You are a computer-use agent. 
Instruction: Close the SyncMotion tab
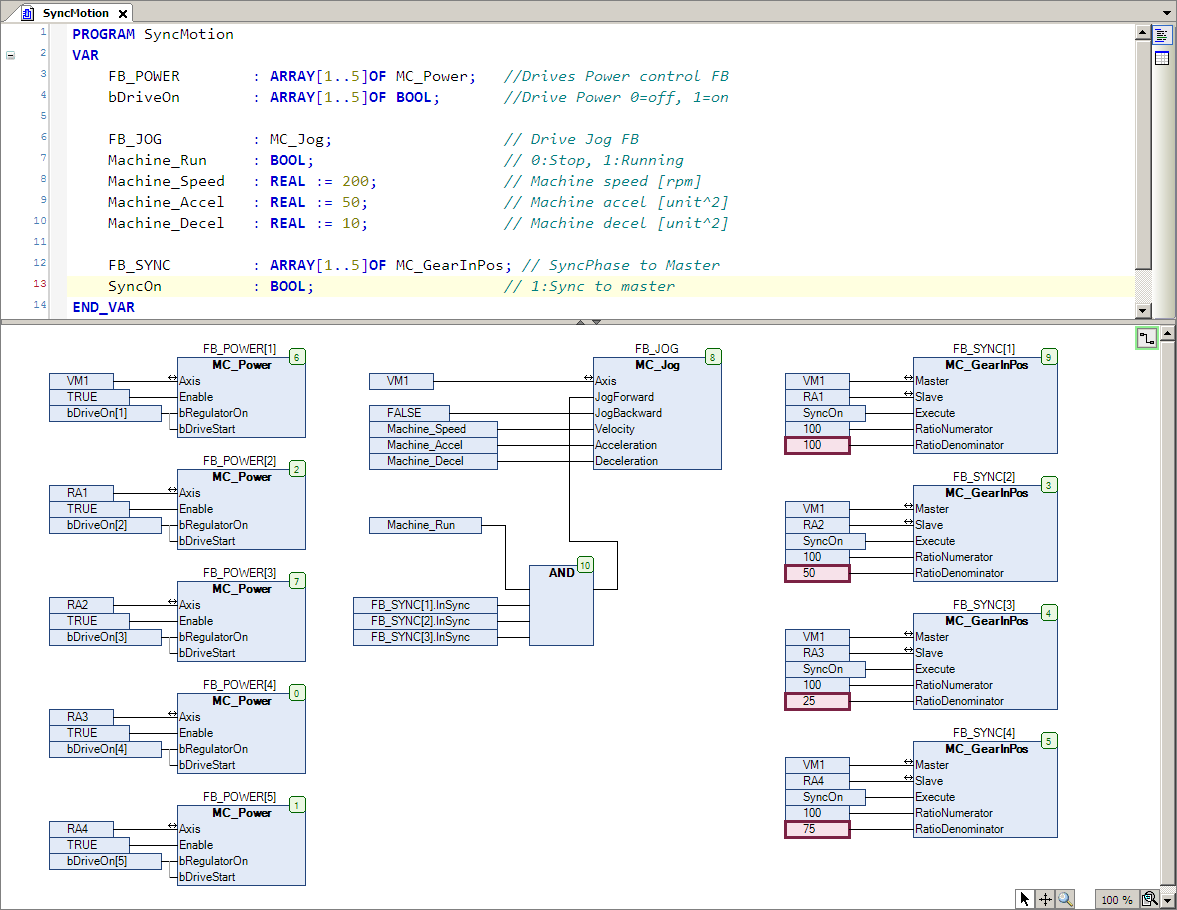pos(123,14)
